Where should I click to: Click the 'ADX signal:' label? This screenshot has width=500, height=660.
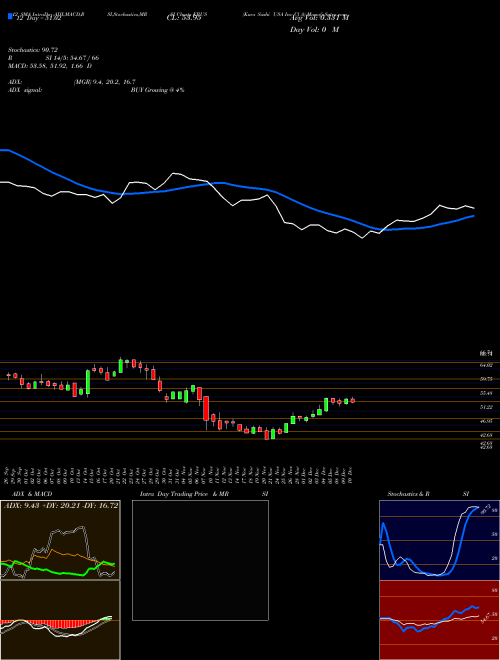pos(24,90)
